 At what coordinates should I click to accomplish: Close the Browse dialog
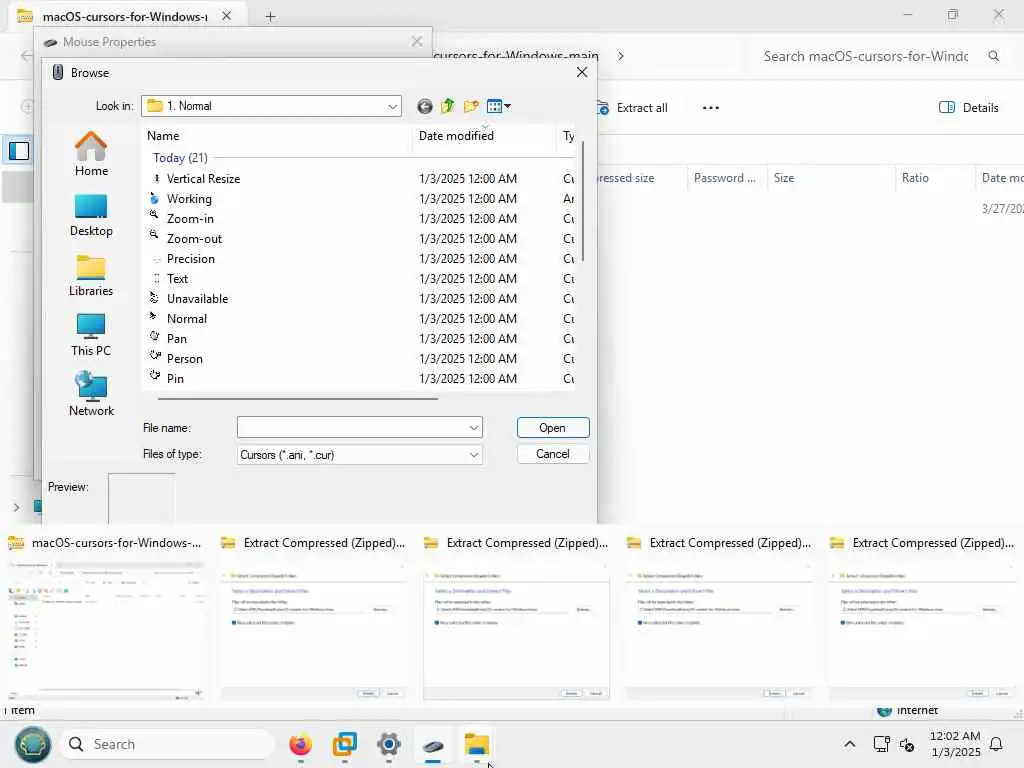click(582, 72)
